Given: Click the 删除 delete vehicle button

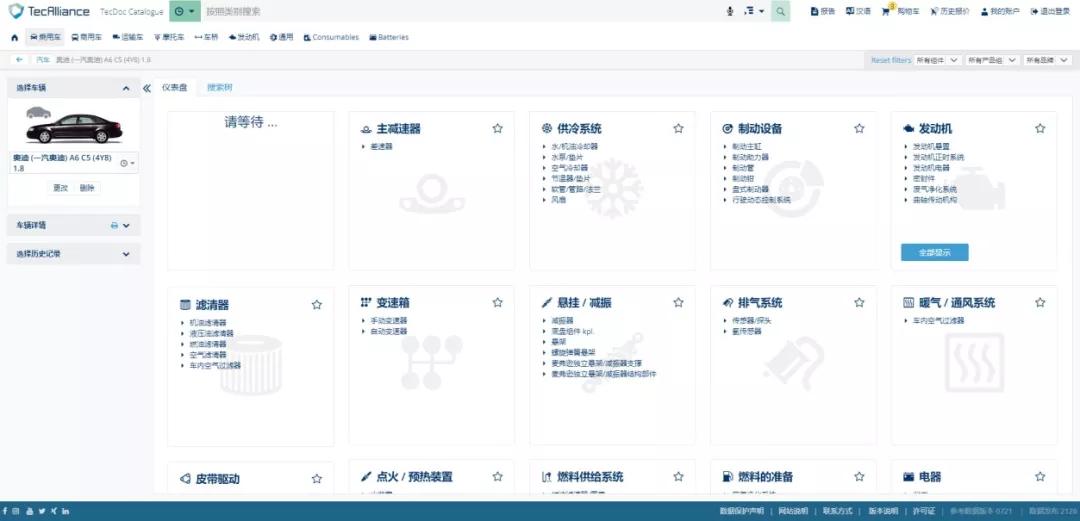Looking at the screenshot, I should click(87, 187).
